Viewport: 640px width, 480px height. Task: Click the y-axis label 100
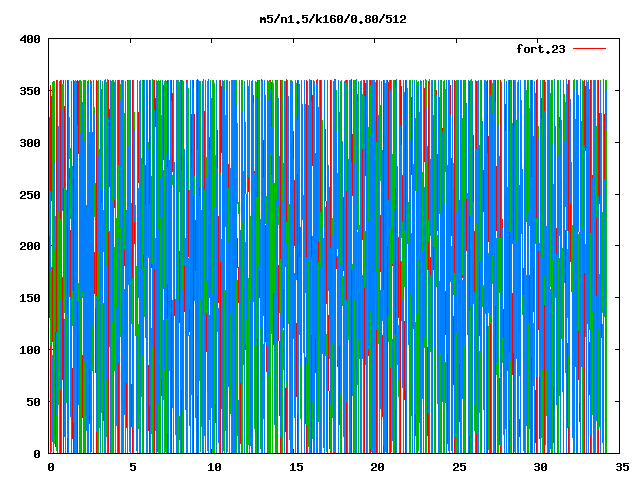tap(30, 350)
